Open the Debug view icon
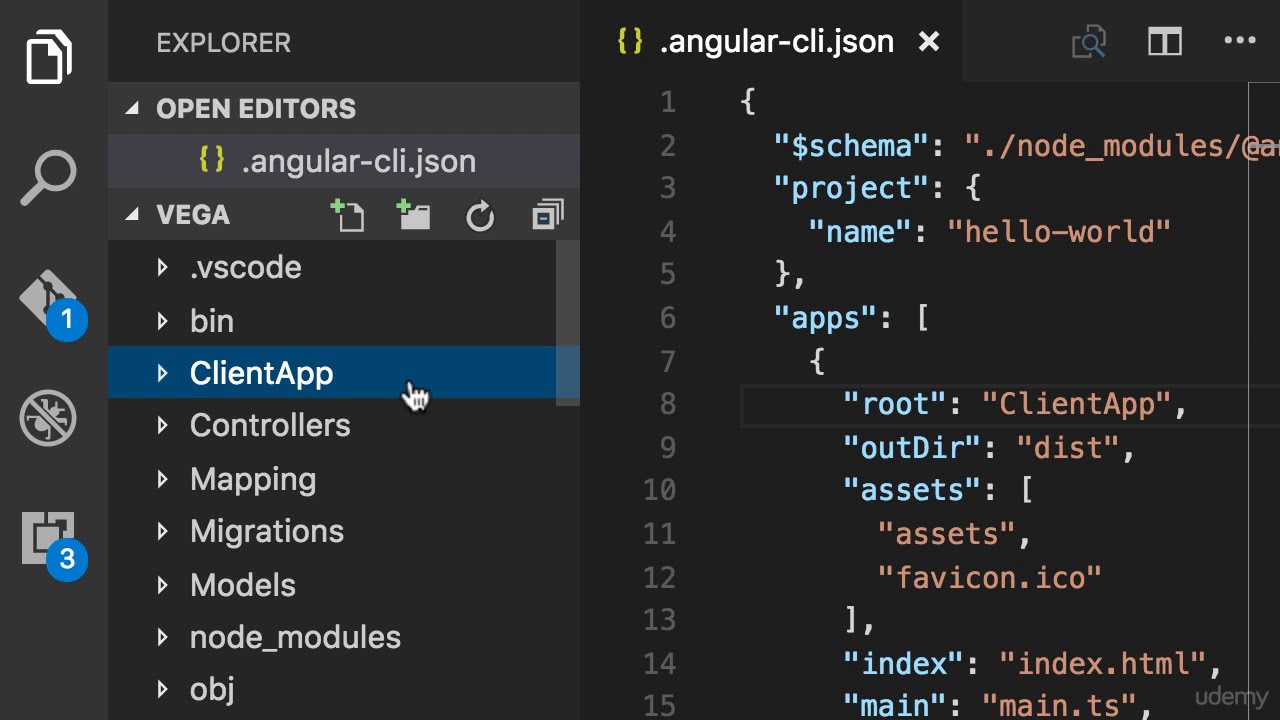This screenshot has width=1280, height=720. point(48,418)
